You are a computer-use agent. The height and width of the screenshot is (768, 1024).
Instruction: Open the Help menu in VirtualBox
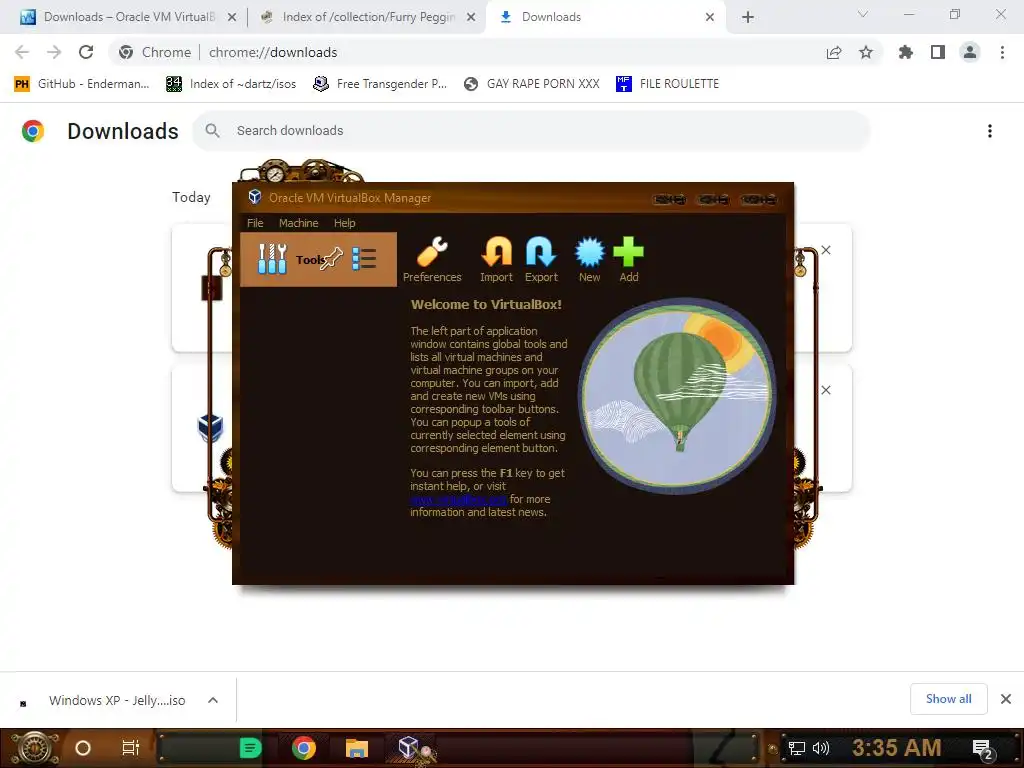(344, 223)
